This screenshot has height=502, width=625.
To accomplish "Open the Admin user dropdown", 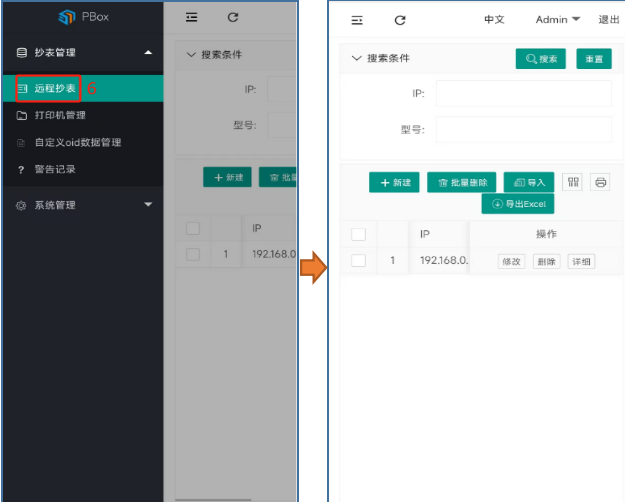I will tap(558, 20).
